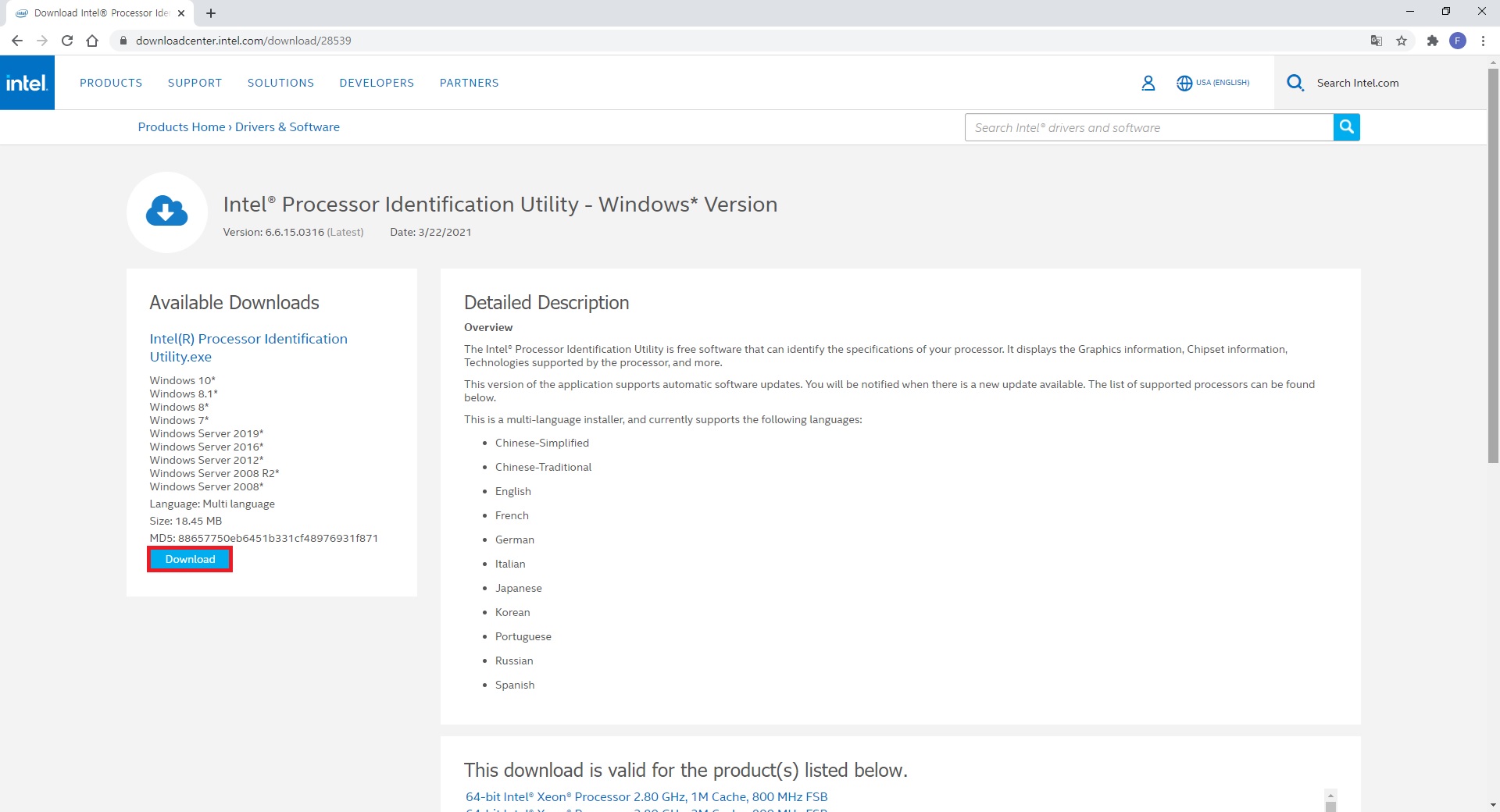The width and height of the screenshot is (1500, 812).
Task: Focus the Search Intel drivers field
Action: (1148, 127)
